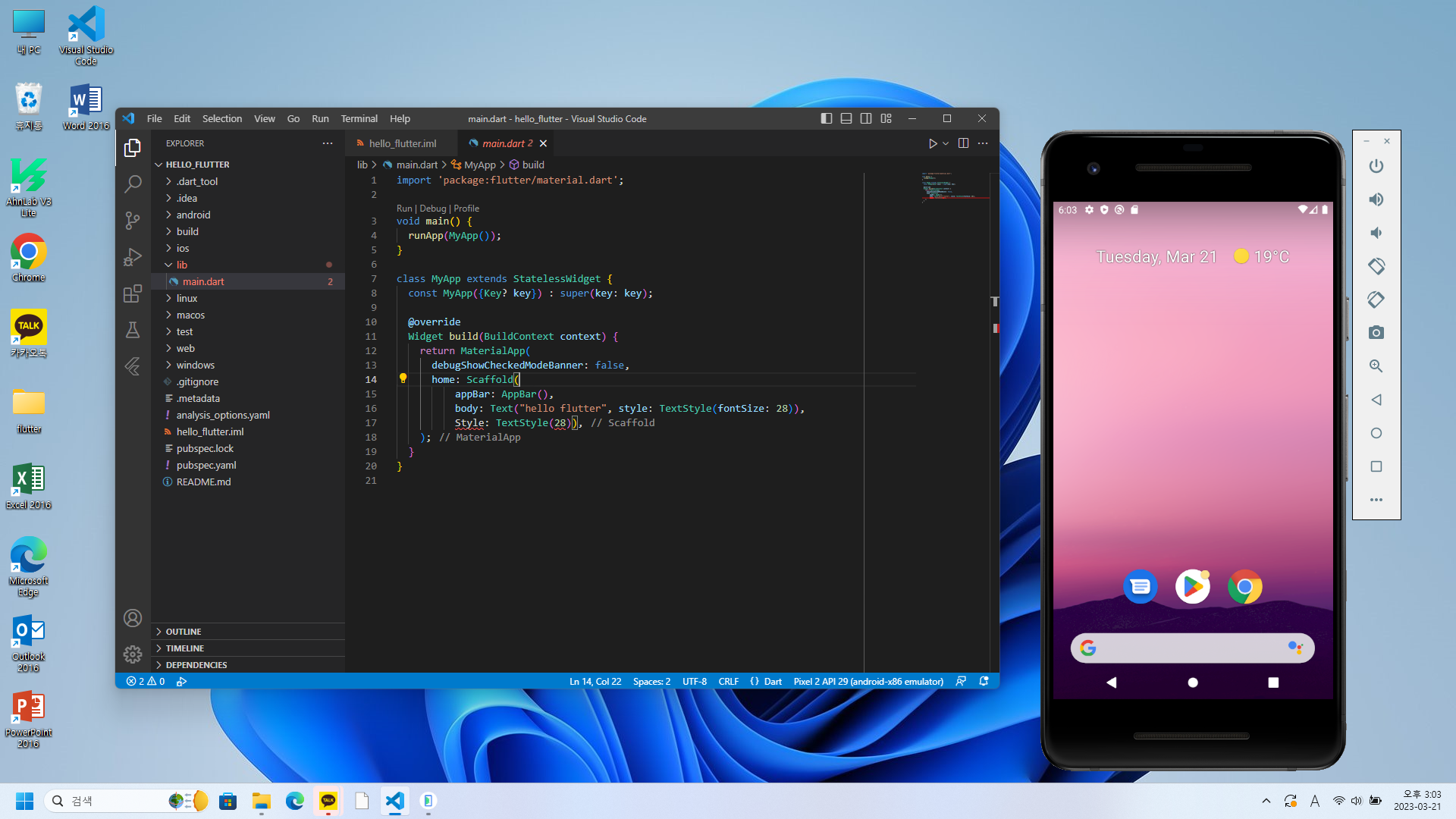Open File Explorer from the taskbar
The height and width of the screenshot is (819, 1456).
point(262,801)
